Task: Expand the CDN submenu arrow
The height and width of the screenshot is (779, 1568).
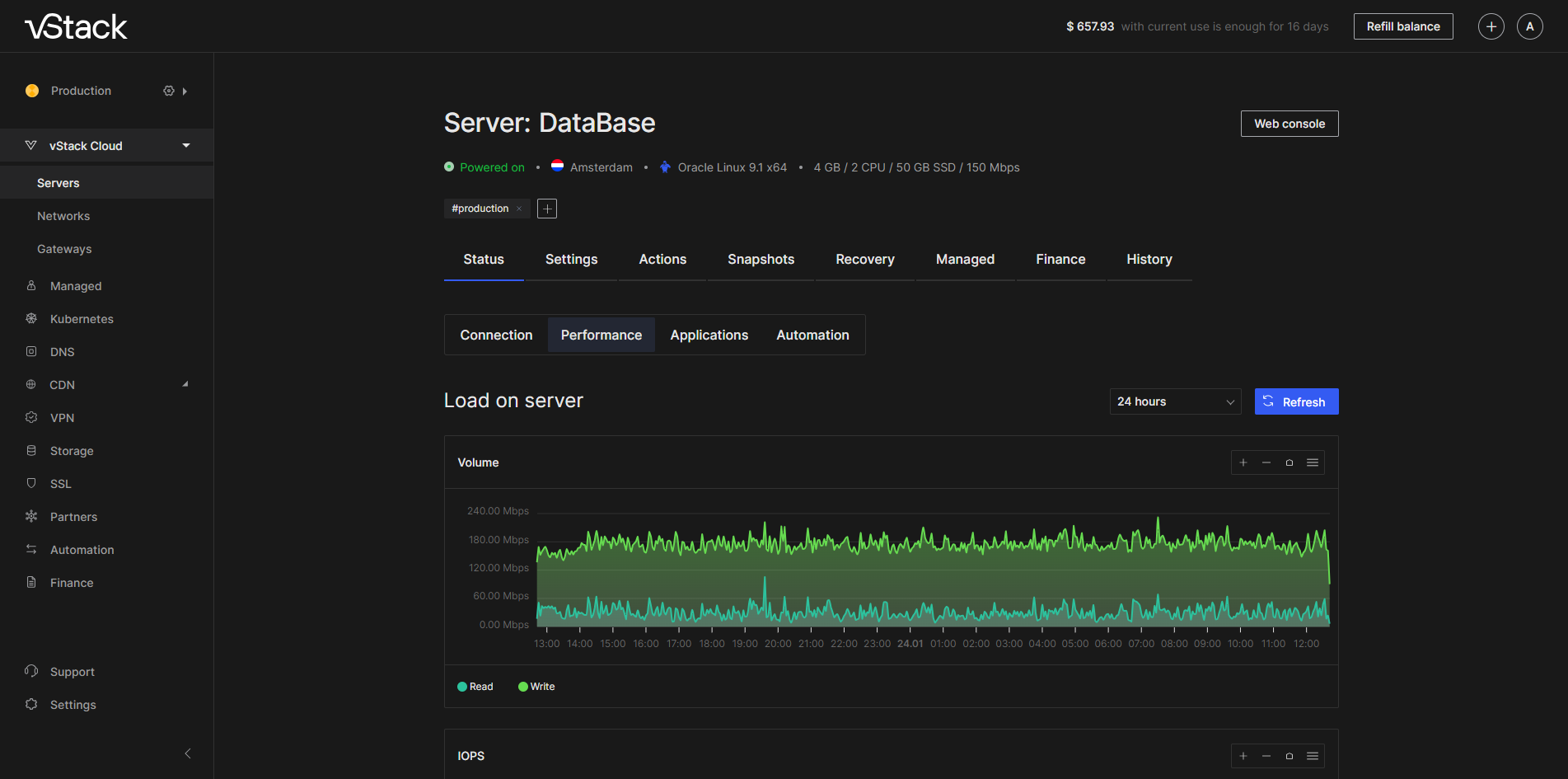Action: [x=185, y=384]
